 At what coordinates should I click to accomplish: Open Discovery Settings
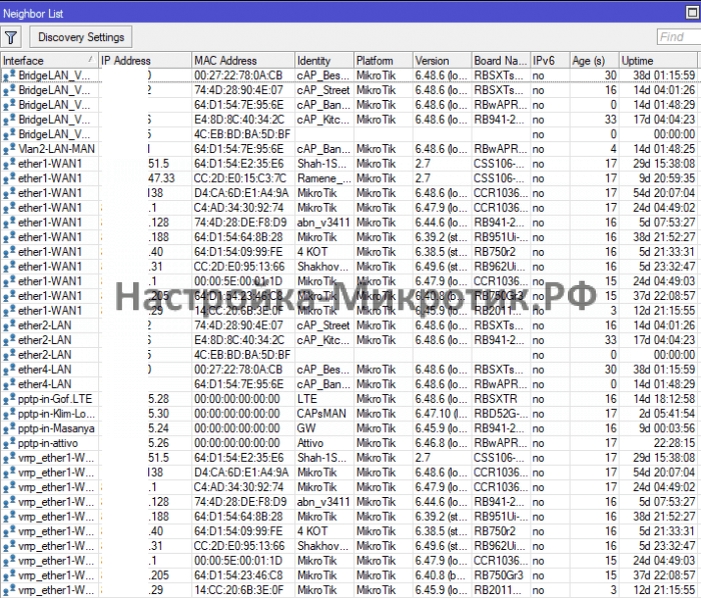tap(81, 37)
